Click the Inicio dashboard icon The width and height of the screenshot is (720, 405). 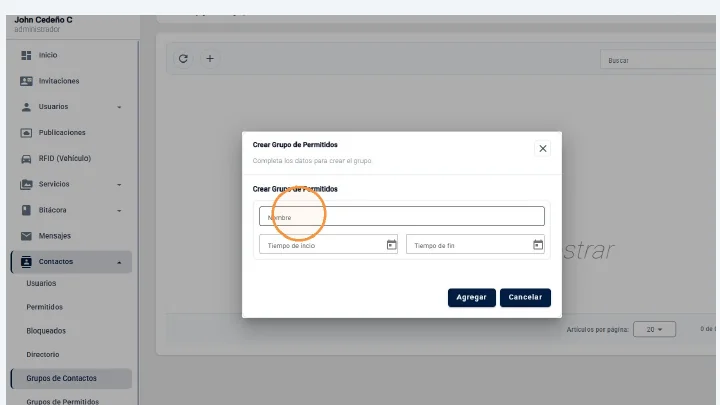[26, 55]
